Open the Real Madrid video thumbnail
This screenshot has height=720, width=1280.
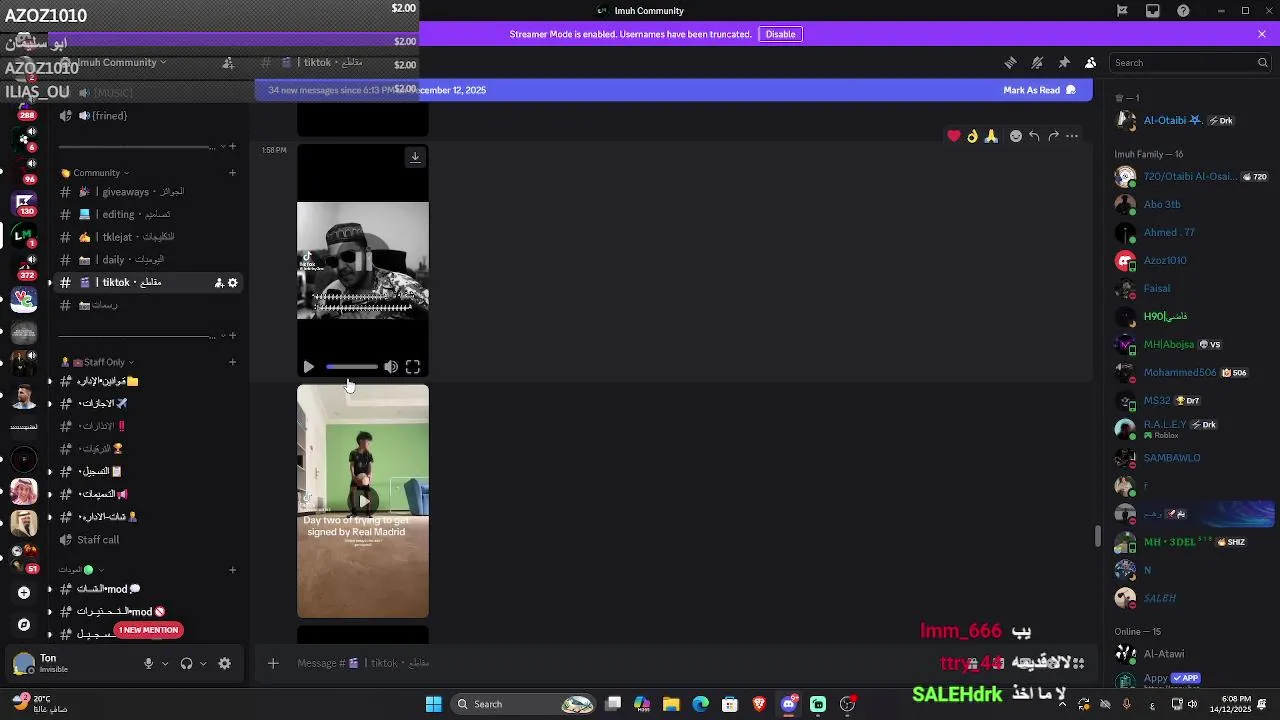[x=363, y=501]
